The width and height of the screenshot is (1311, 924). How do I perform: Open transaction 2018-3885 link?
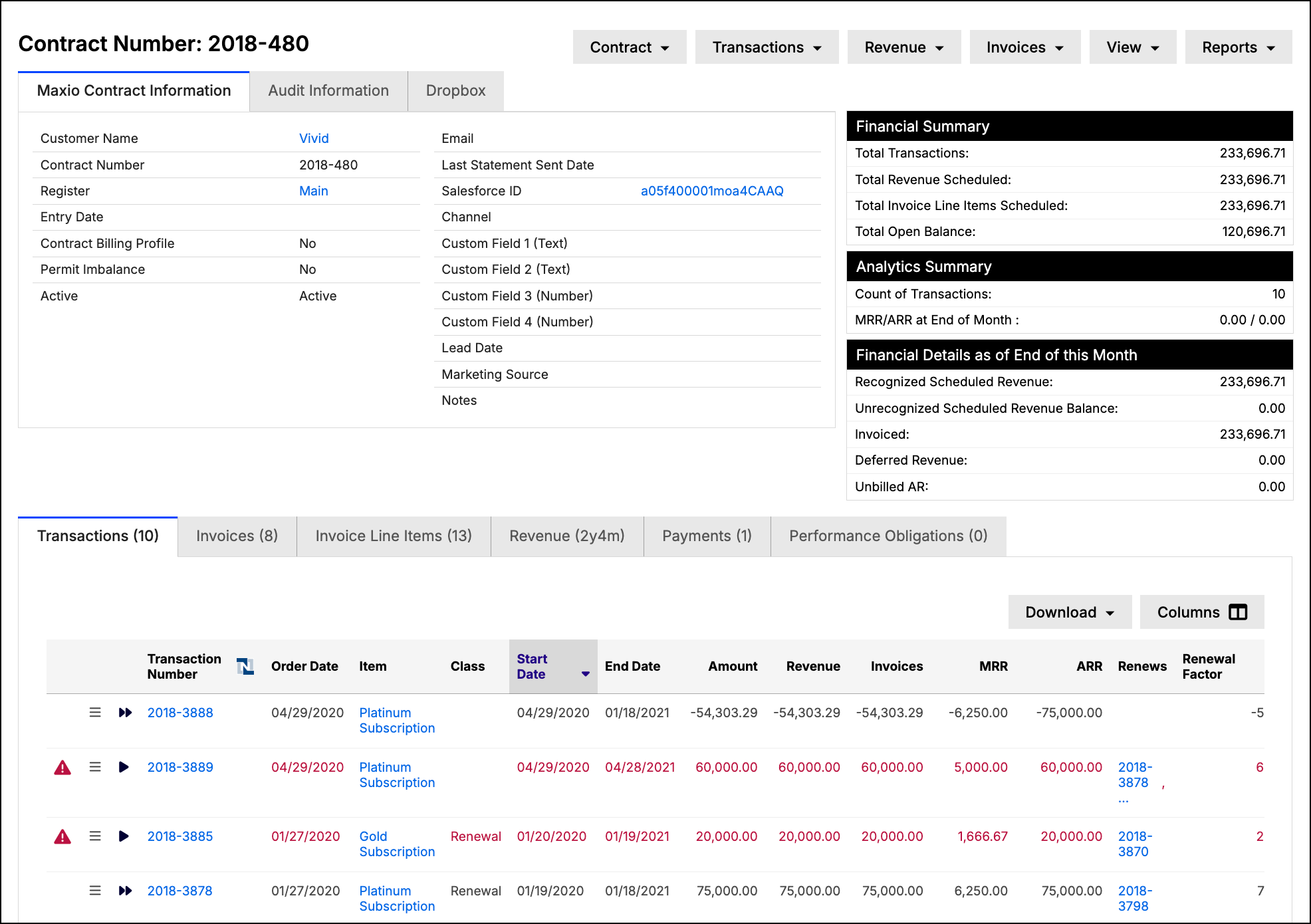(x=180, y=836)
